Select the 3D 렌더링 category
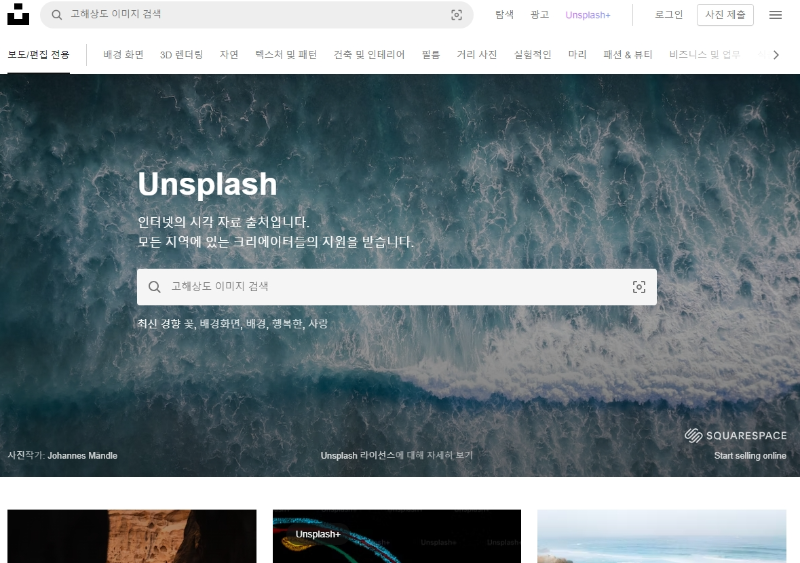Screen dimensions: 800x563 [181, 55]
